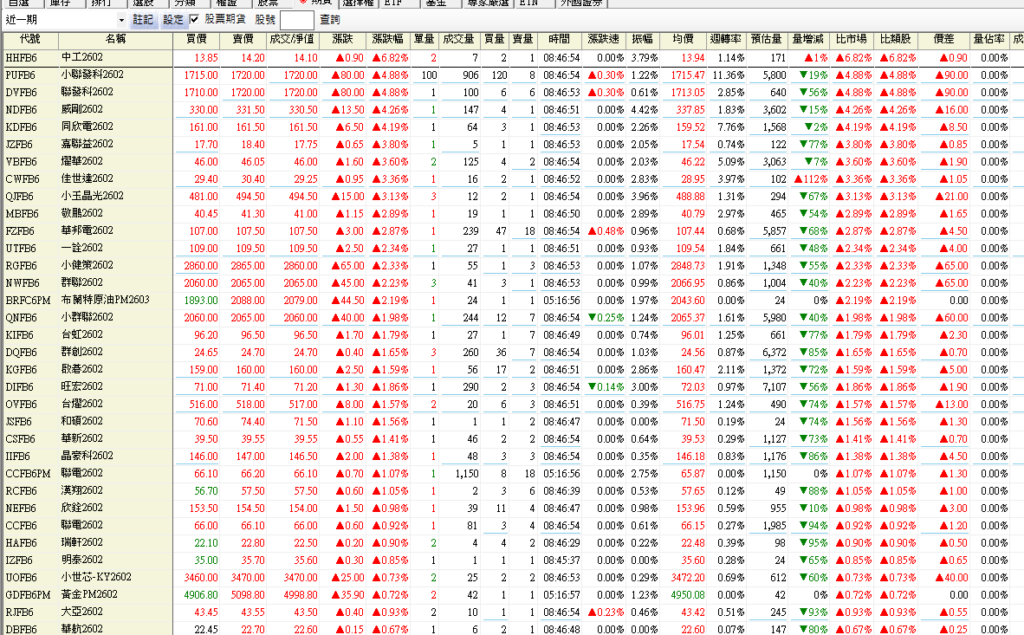1024x635 pixels.
Task: Switch to the ETF tab
Action: coord(393,3)
